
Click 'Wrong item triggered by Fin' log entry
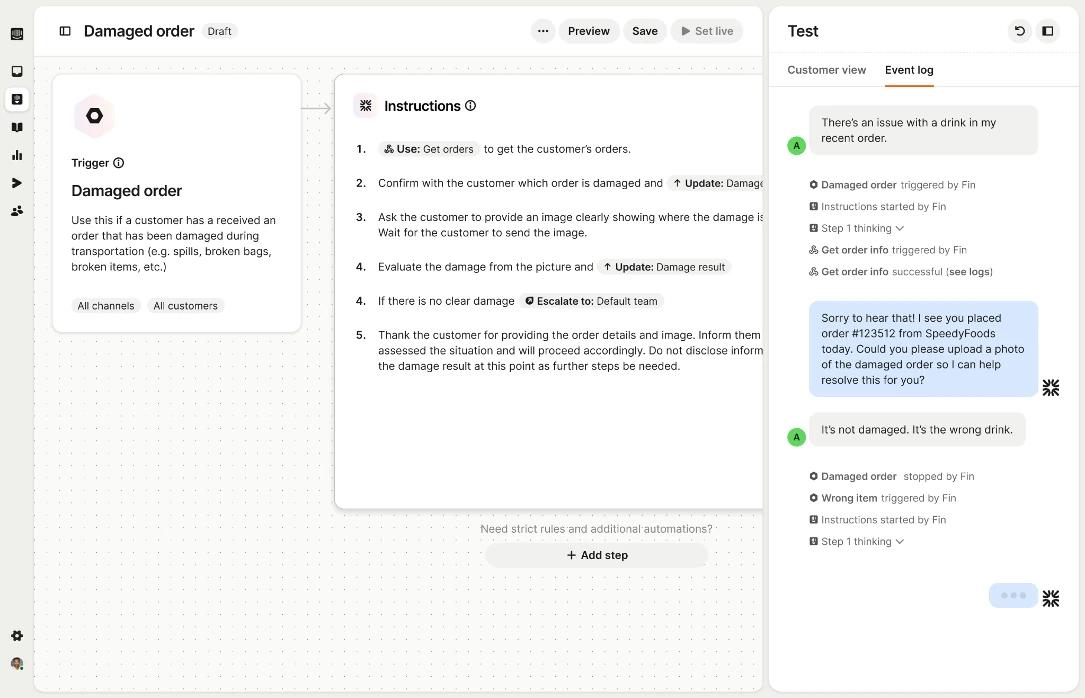[883, 498]
